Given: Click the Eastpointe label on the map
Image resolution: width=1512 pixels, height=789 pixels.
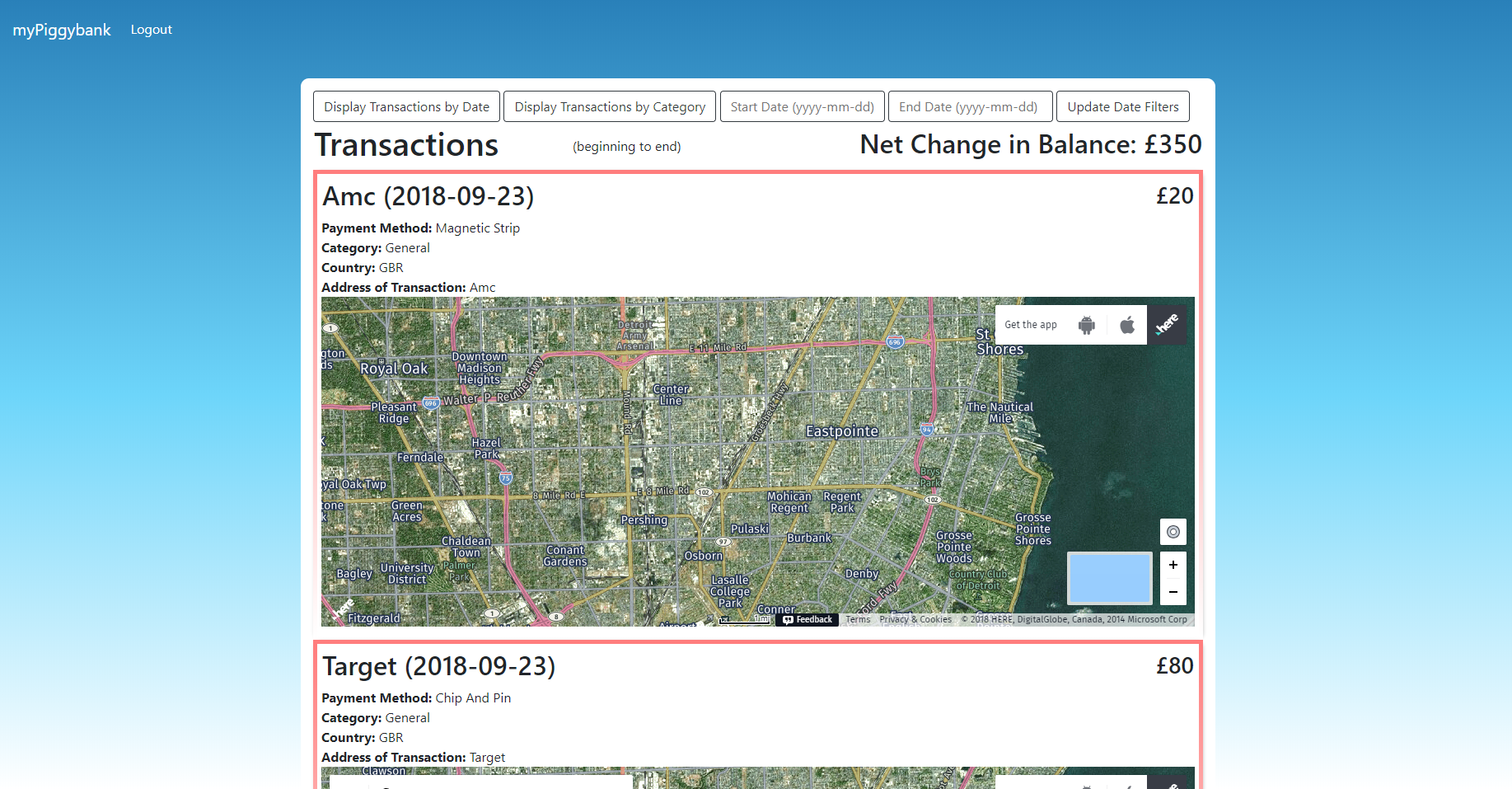Looking at the screenshot, I should tap(842, 431).
